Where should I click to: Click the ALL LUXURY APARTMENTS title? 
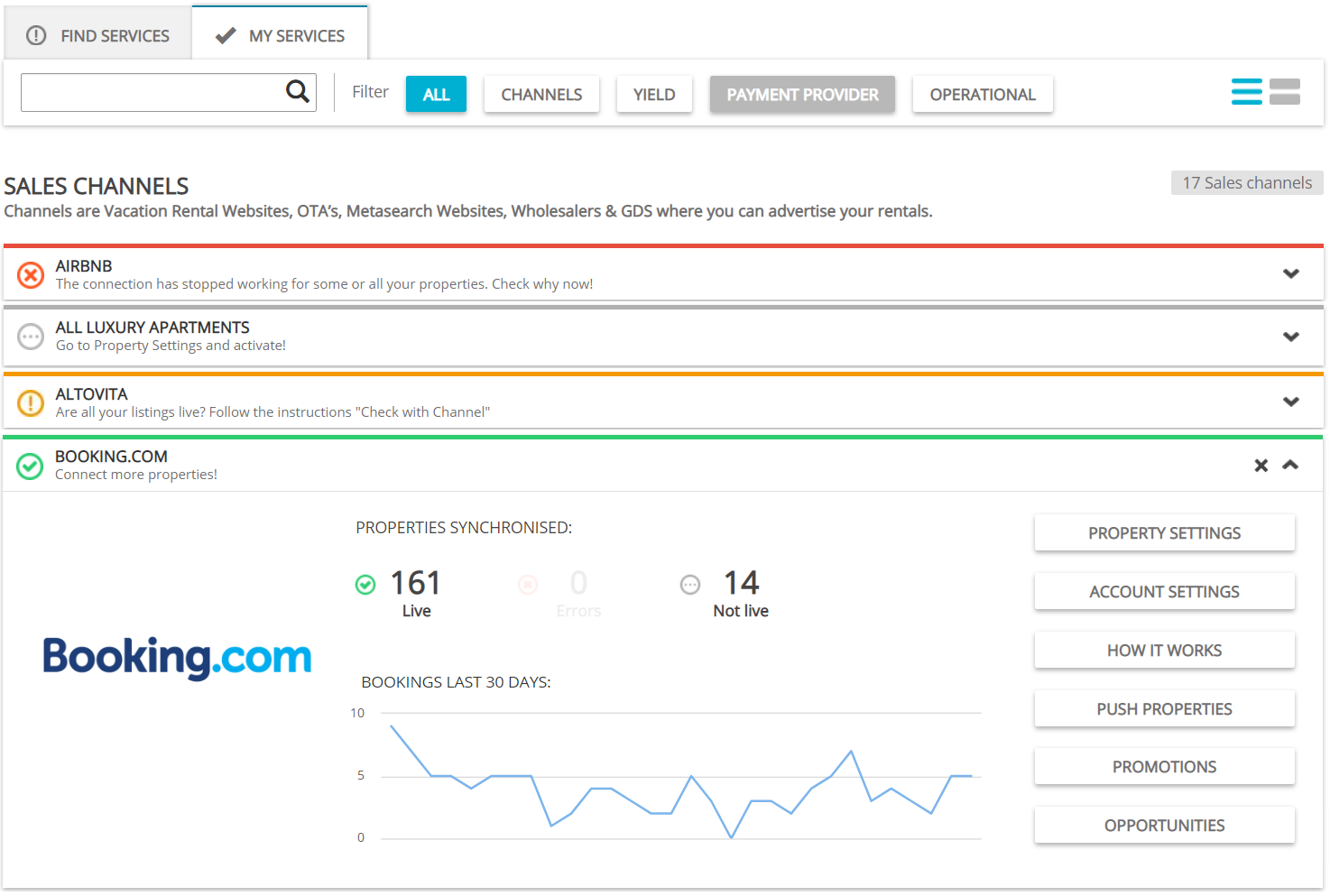(x=152, y=328)
